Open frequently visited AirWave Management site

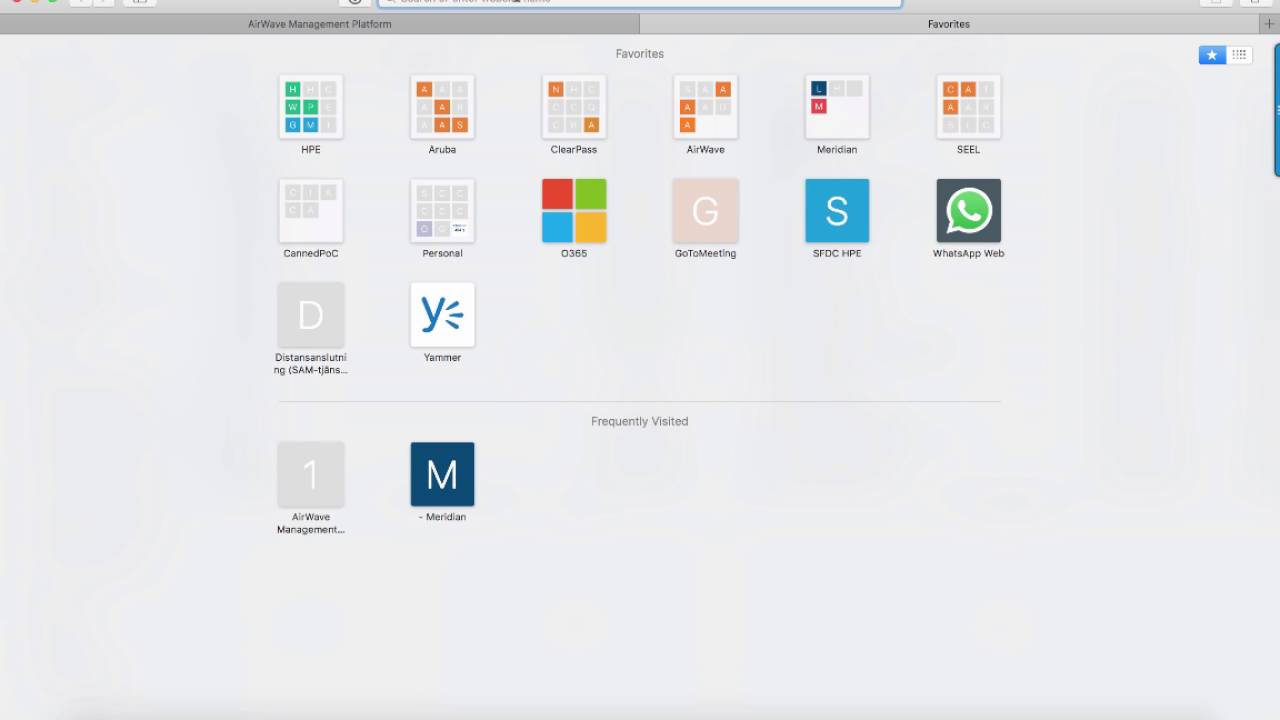click(311, 474)
